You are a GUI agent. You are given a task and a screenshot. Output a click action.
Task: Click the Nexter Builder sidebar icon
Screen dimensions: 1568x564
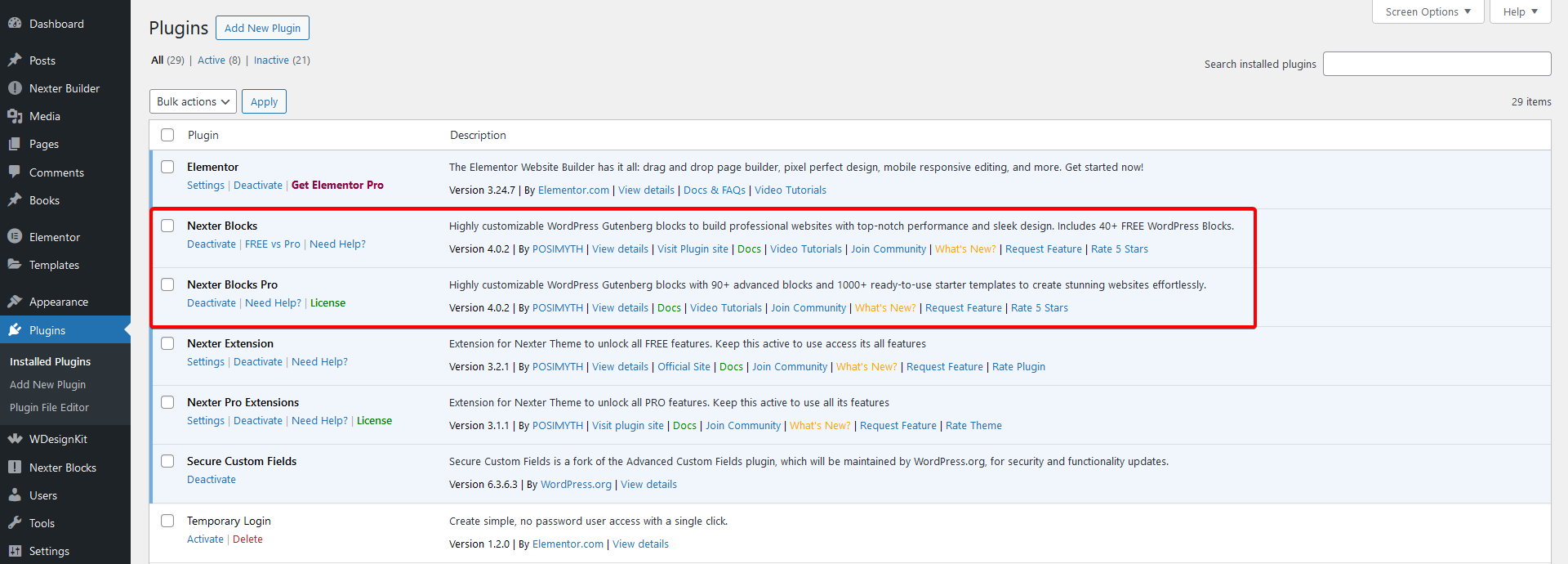15,88
